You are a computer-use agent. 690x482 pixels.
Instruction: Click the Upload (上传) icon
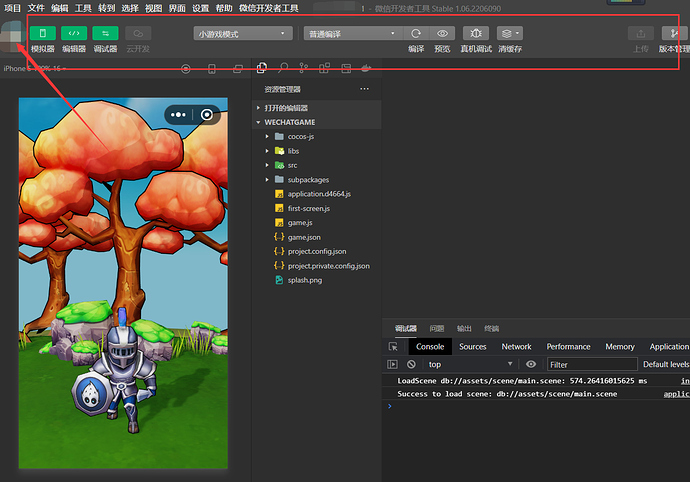pos(641,33)
